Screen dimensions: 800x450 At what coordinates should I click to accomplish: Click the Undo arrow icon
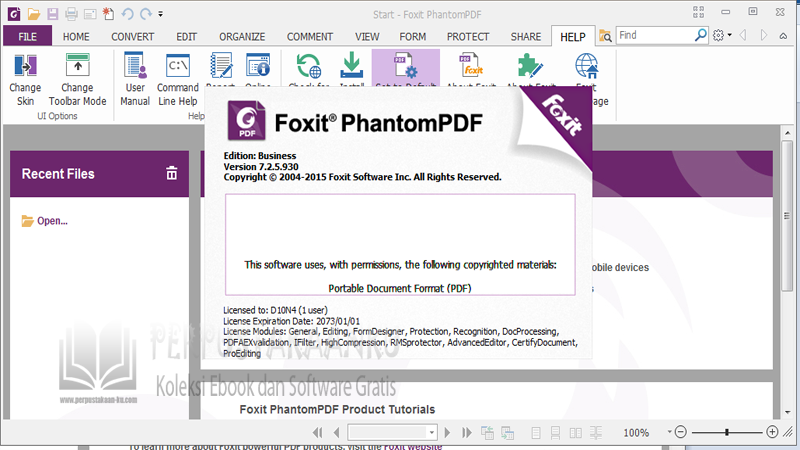(128, 14)
